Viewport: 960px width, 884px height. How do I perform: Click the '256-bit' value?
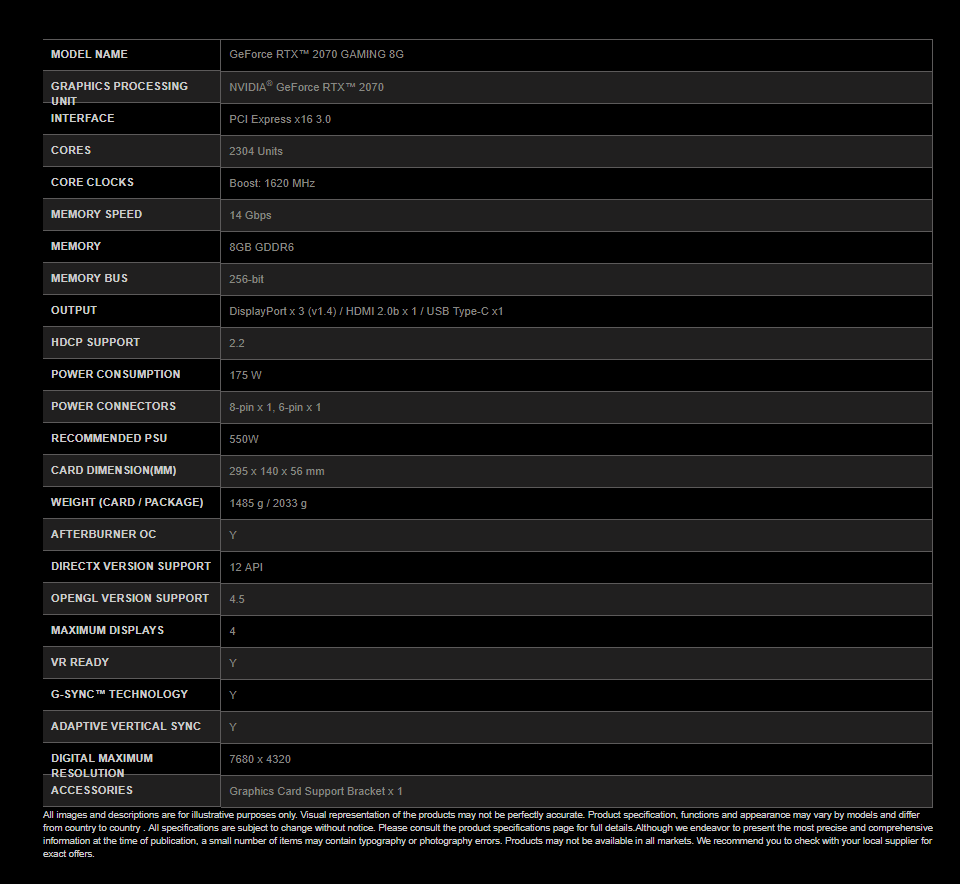(246, 279)
